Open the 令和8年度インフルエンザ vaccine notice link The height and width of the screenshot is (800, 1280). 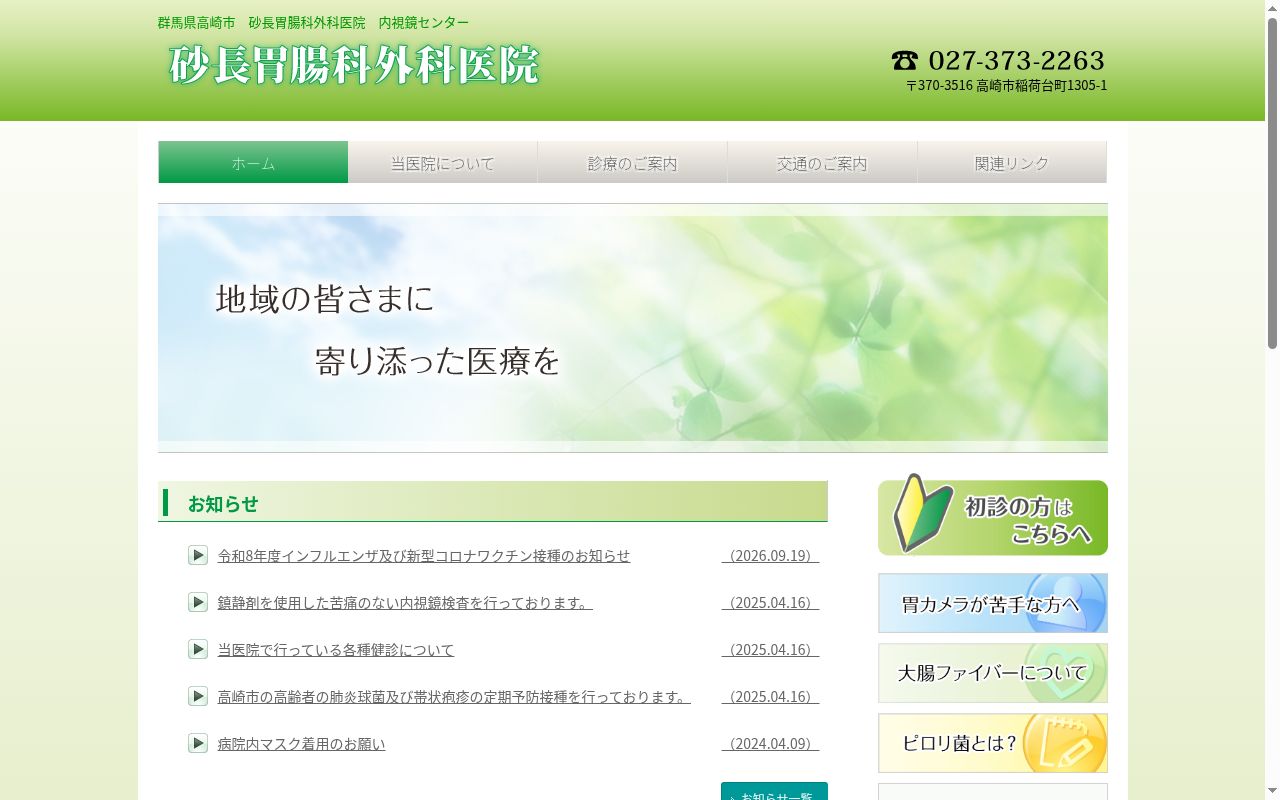point(424,556)
